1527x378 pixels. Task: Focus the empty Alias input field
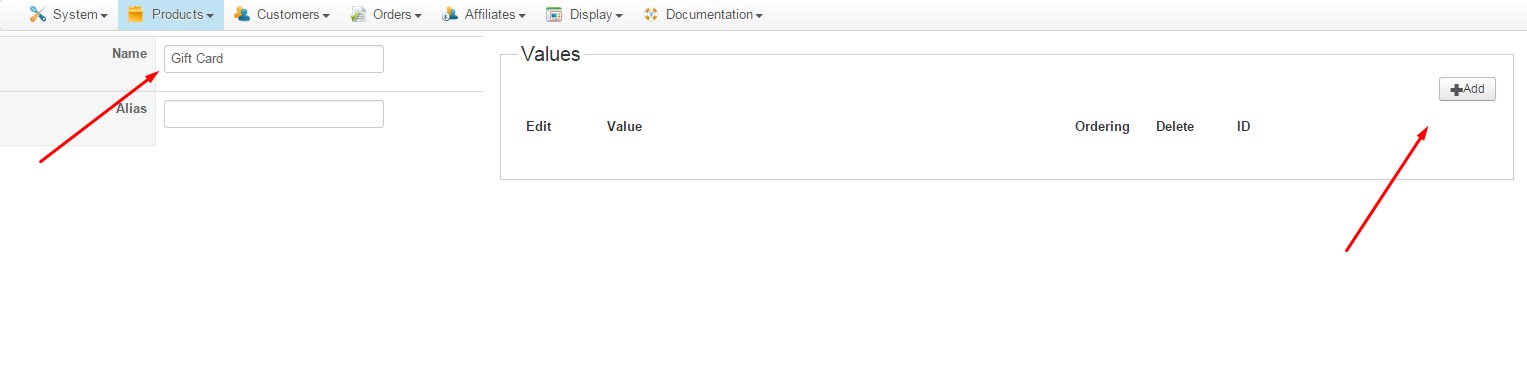click(274, 114)
